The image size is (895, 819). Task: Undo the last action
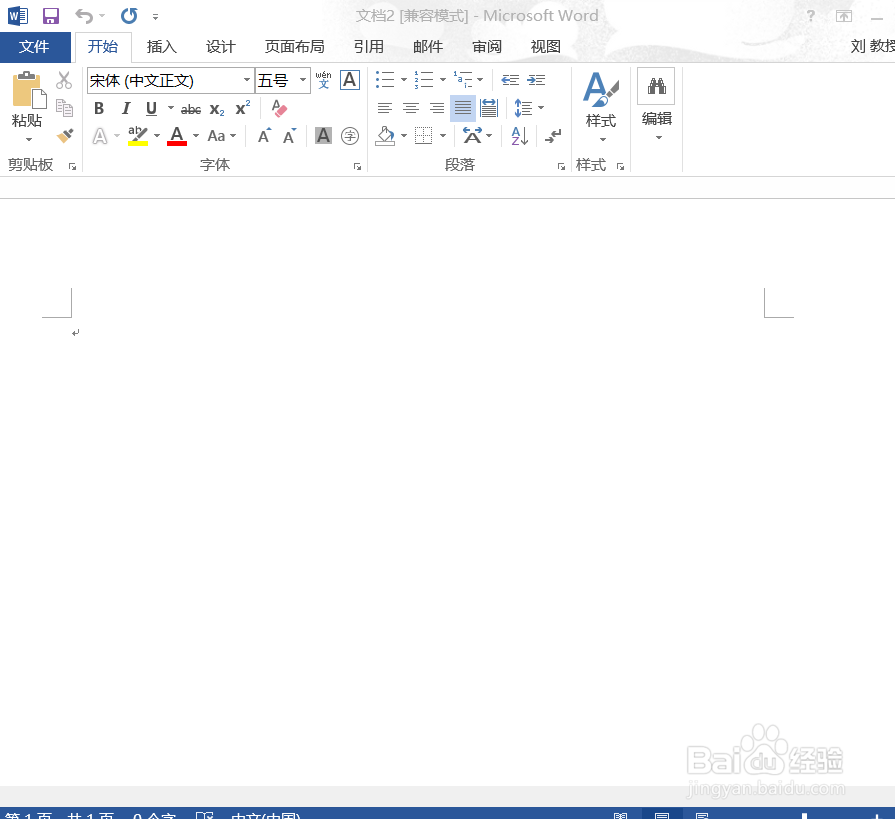(84, 16)
